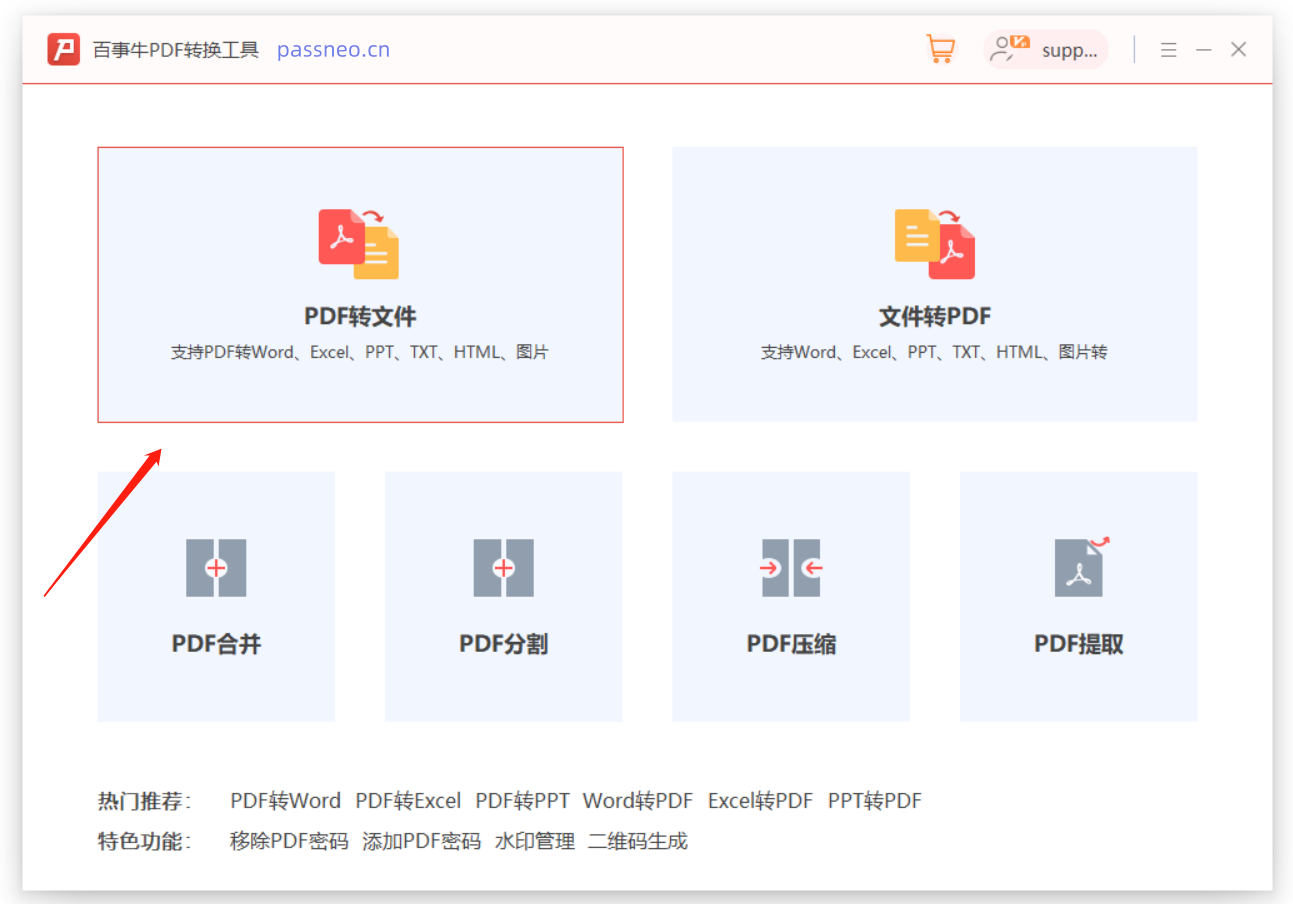Click the 特色功能 label

click(144, 841)
